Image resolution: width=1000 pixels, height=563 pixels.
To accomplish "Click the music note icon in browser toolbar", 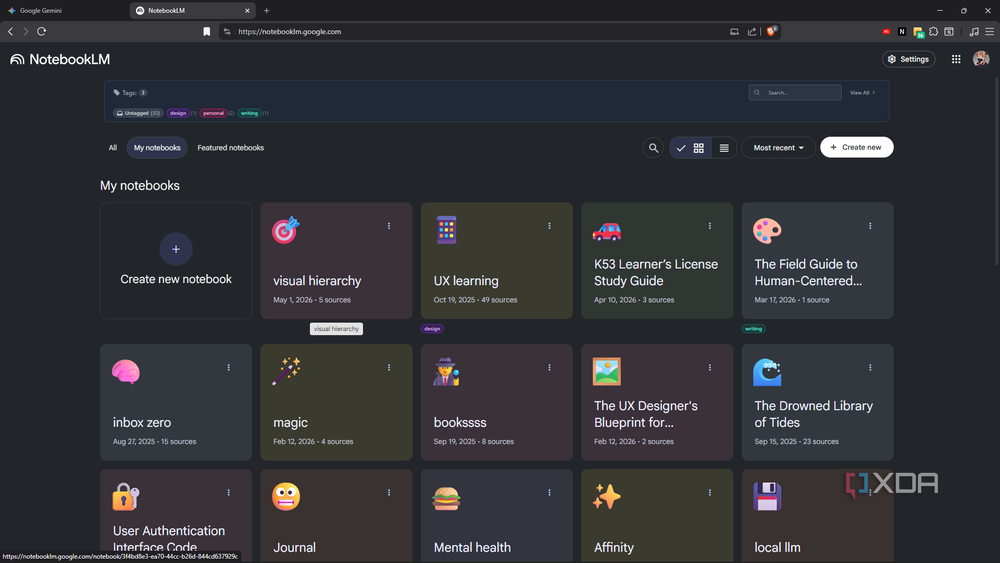I will coord(974,31).
